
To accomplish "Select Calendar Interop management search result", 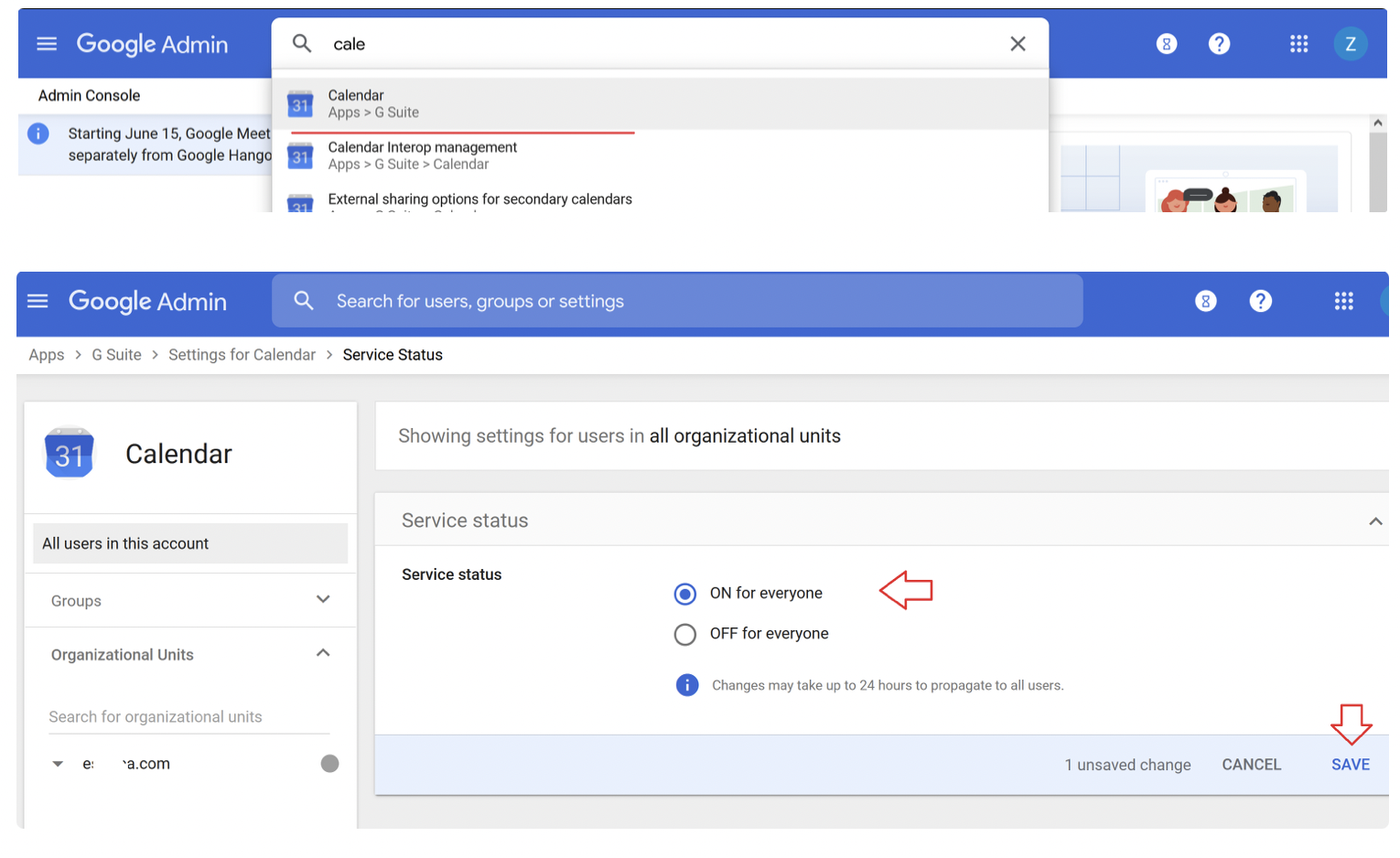I will coord(422,156).
